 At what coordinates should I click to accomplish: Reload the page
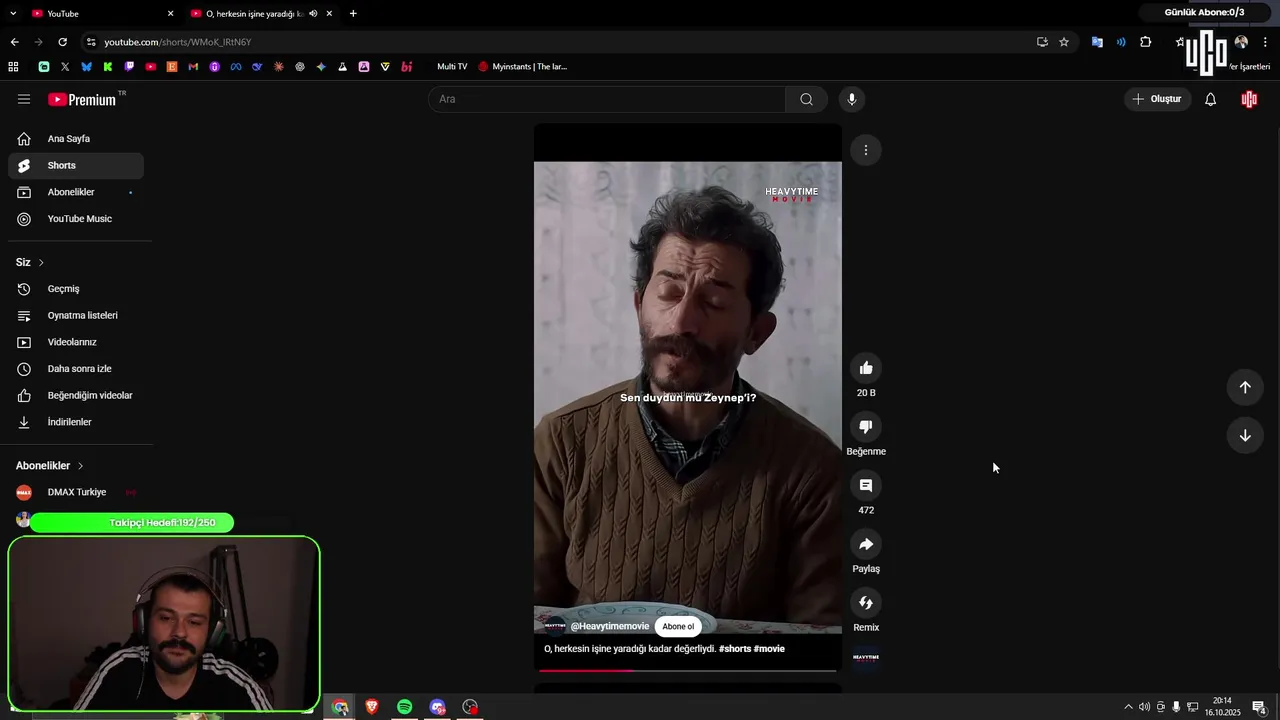[x=62, y=42]
